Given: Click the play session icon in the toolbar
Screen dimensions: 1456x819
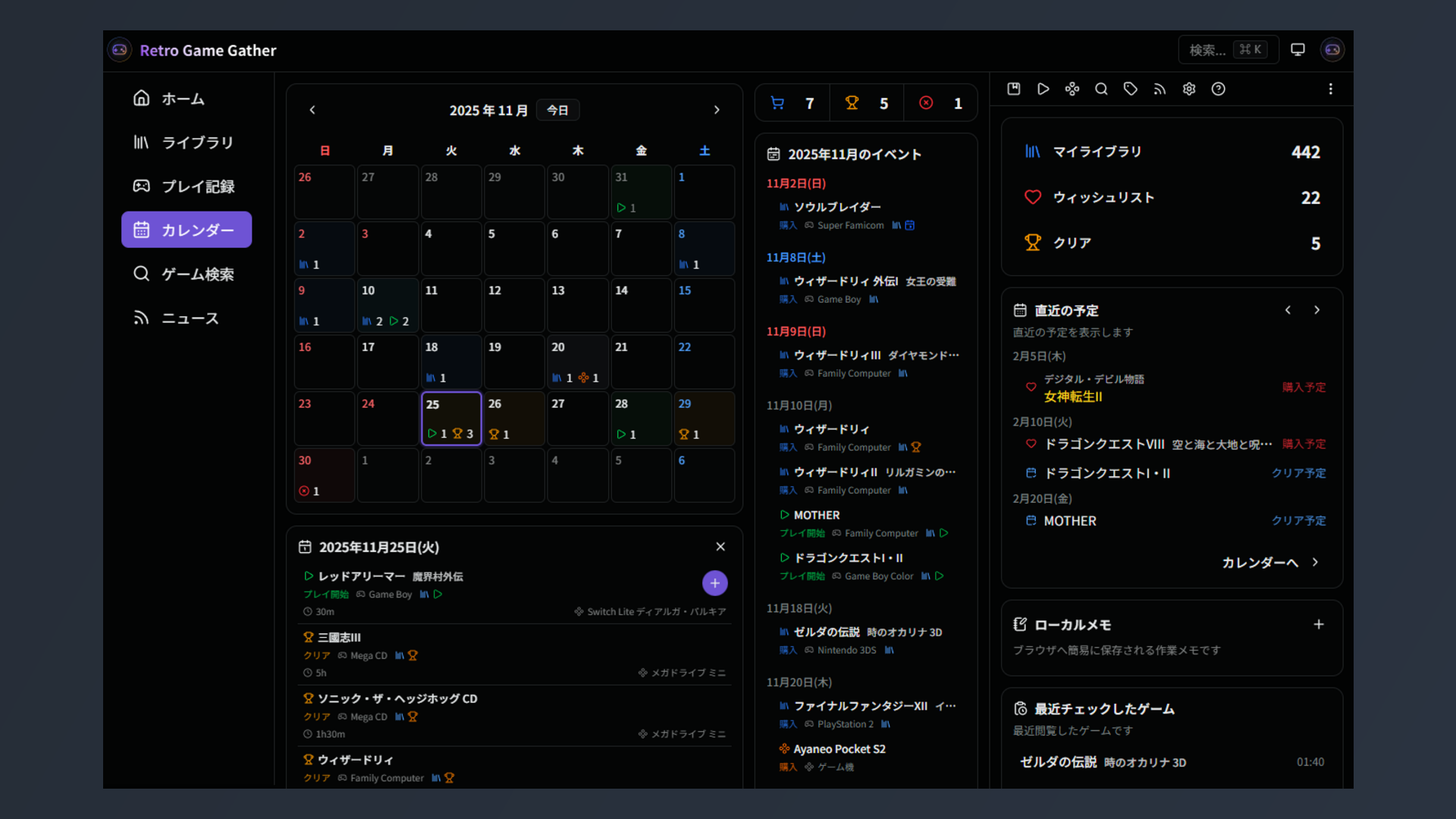Looking at the screenshot, I should click(1043, 89).
